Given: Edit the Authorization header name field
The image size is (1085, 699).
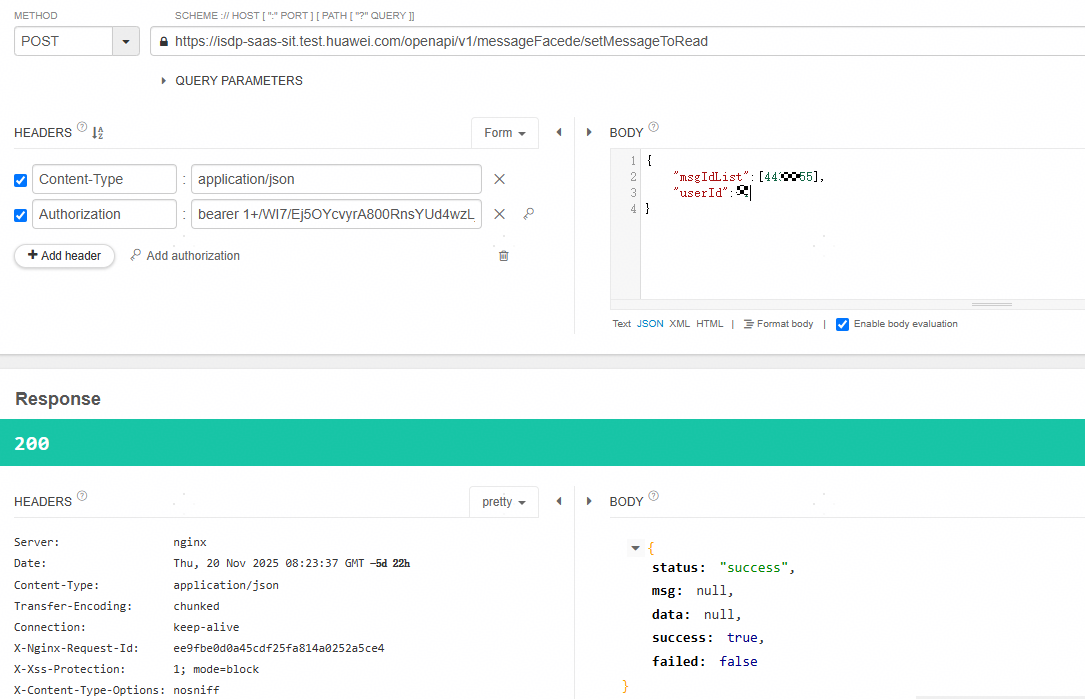Looking at the screenshot, I should point(104,215).
